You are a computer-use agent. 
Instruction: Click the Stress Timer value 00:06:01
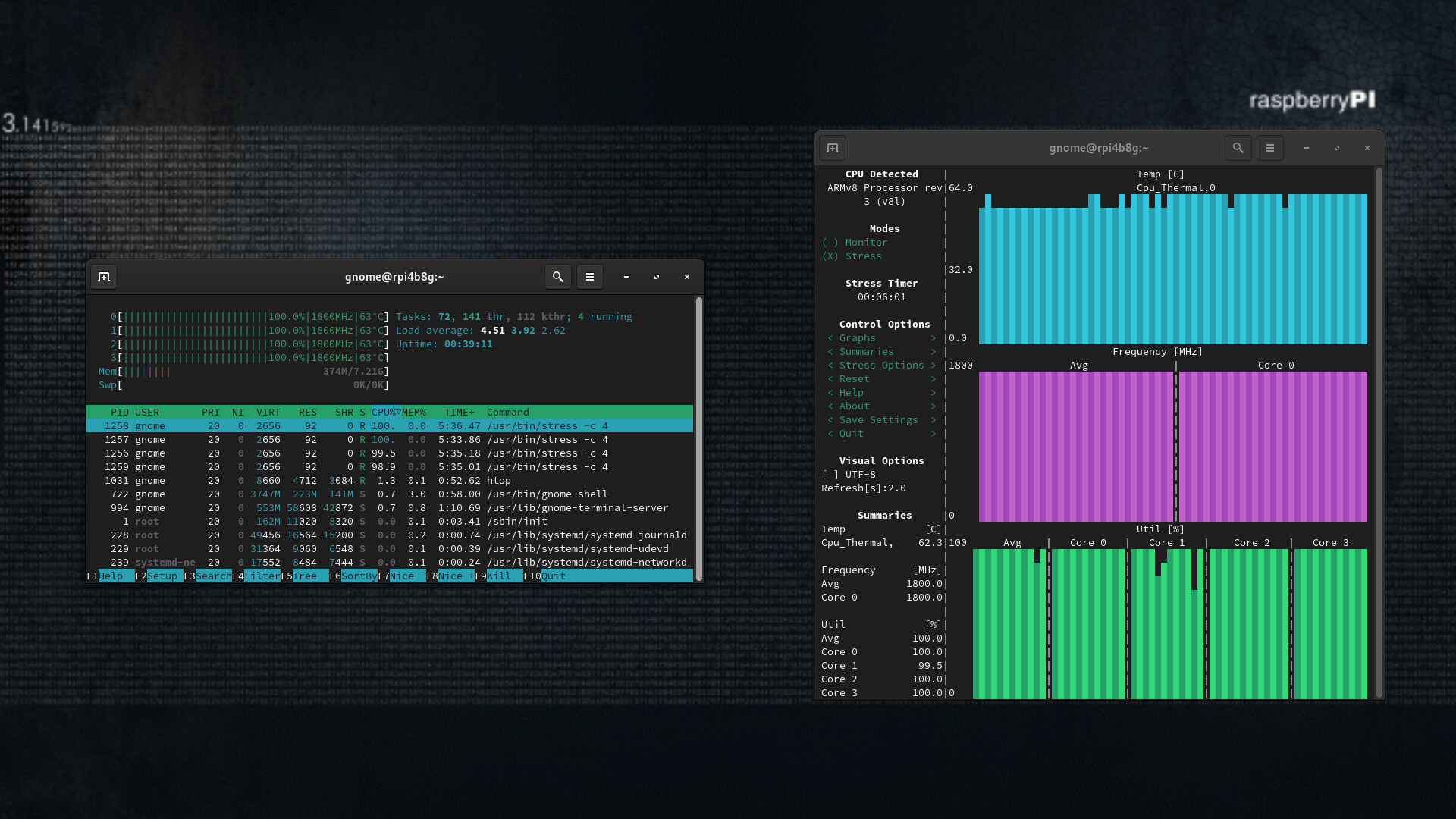[x=882, y=297]
